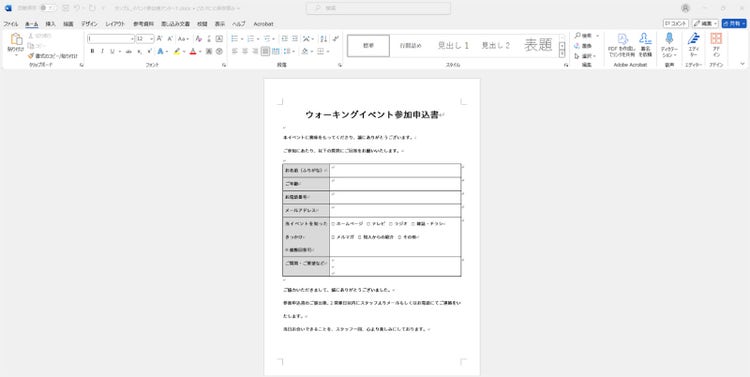Image resolution: width=750 pixels, height=377 pixels.
Task: Open the Select dropdown in editing group
Action: point(585,56)
